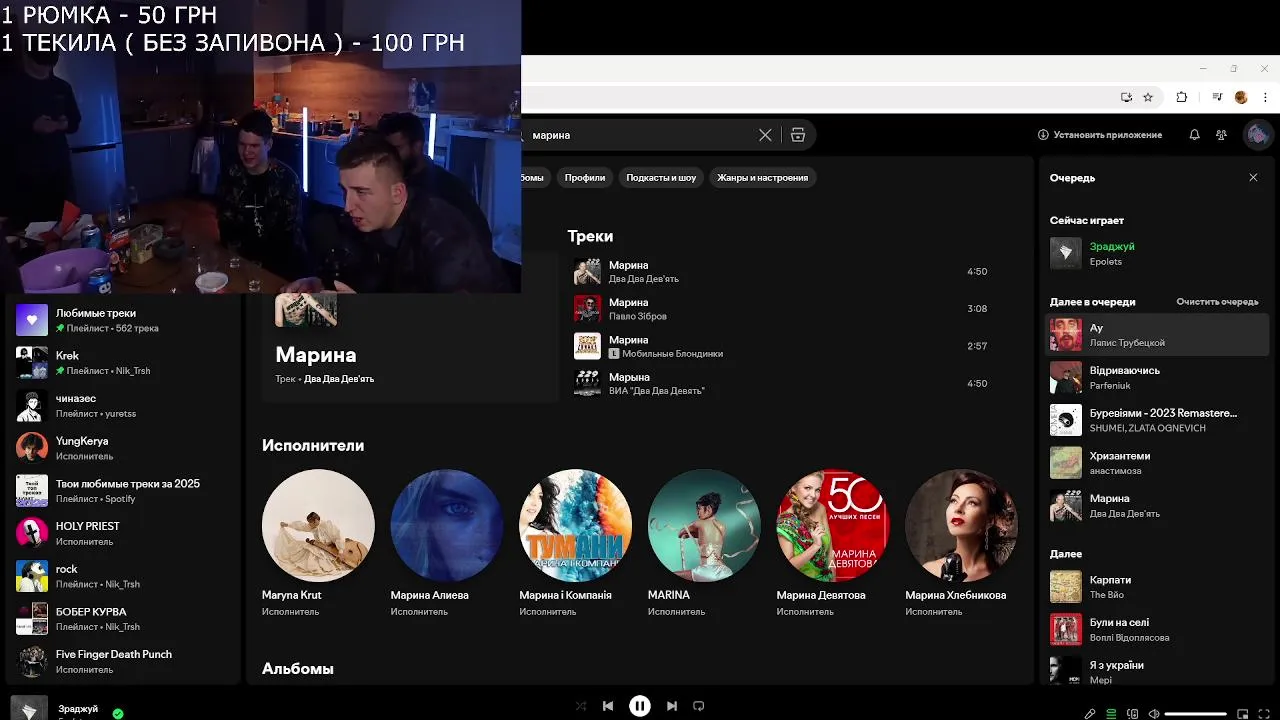Click Chrome profile avatar
1280x720 pixels.
click(x=1241, y=97)
